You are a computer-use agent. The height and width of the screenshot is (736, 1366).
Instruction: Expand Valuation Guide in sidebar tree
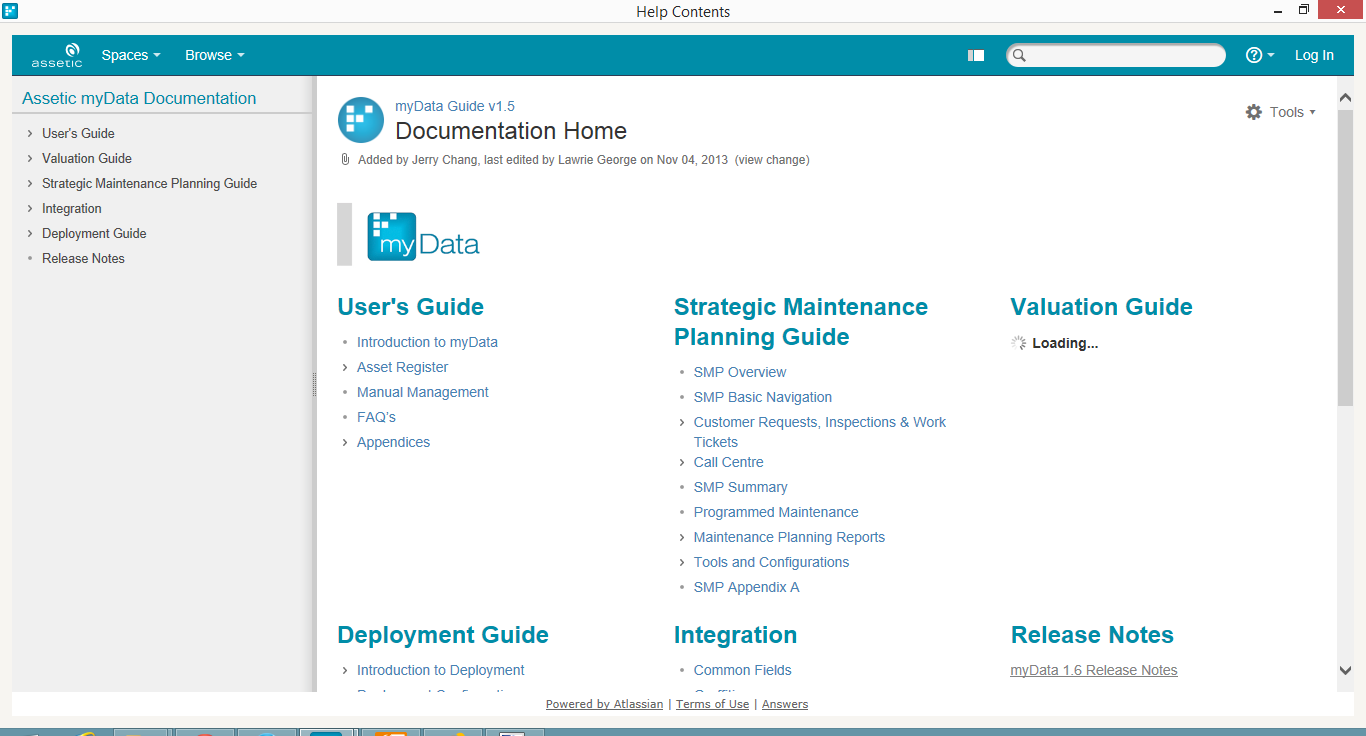[x=30, y=158]
